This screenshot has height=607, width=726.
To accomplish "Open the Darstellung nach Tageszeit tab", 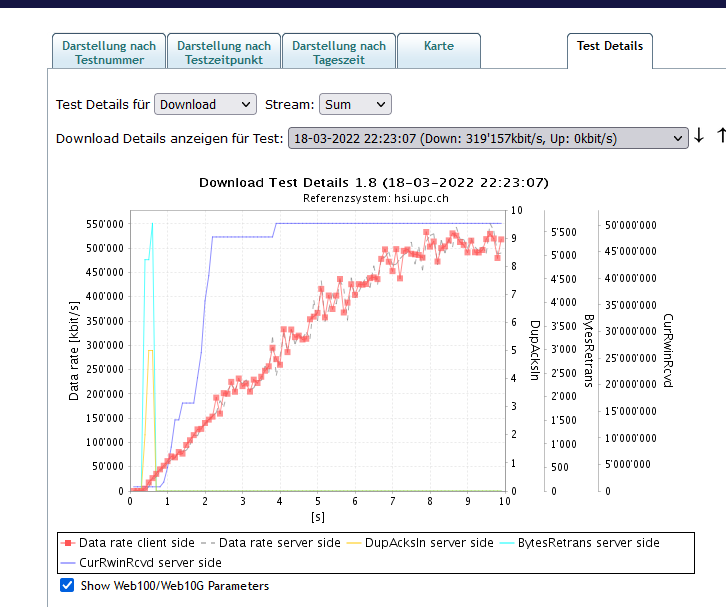I will tap(338, 52).
